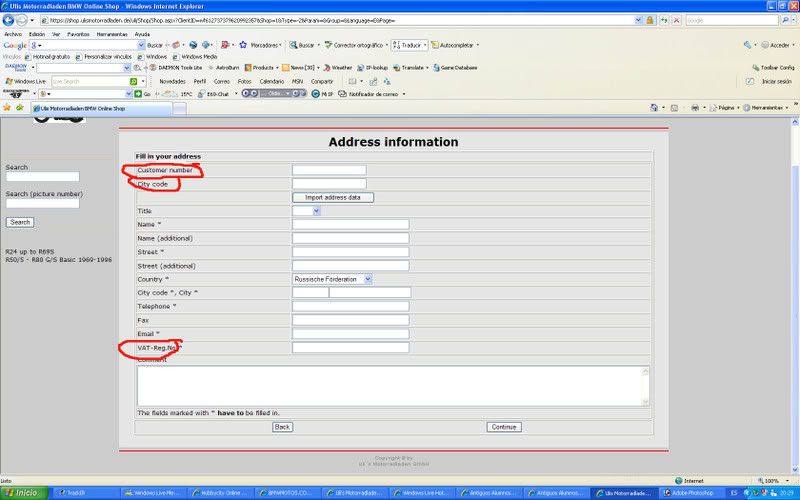Click Hotmail gratuito link in links bar
800x500 pixels.
47,57
